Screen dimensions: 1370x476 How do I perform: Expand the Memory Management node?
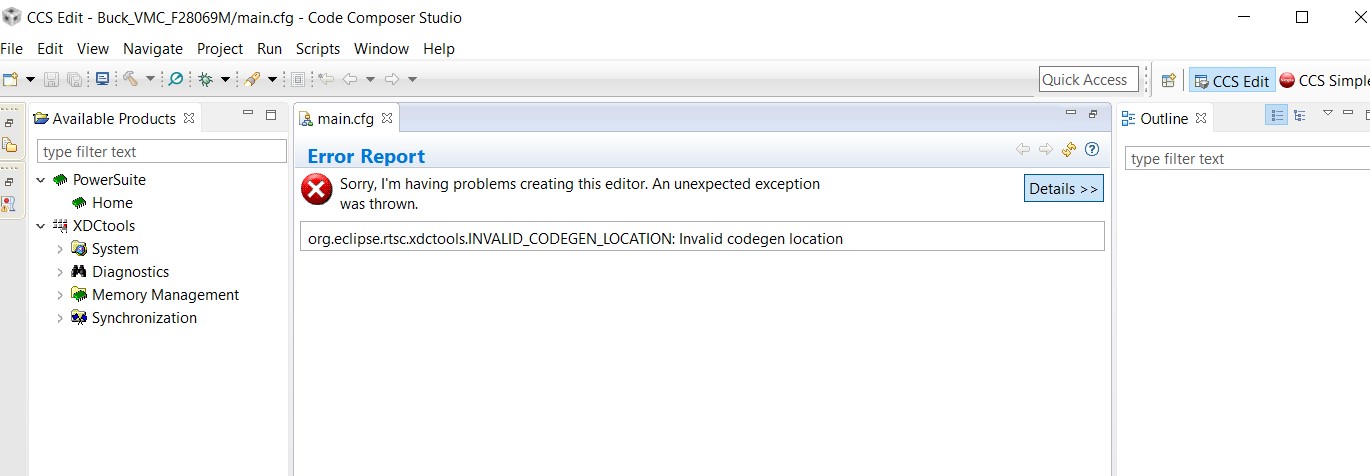pyautogui.click(x=60, y=295)
